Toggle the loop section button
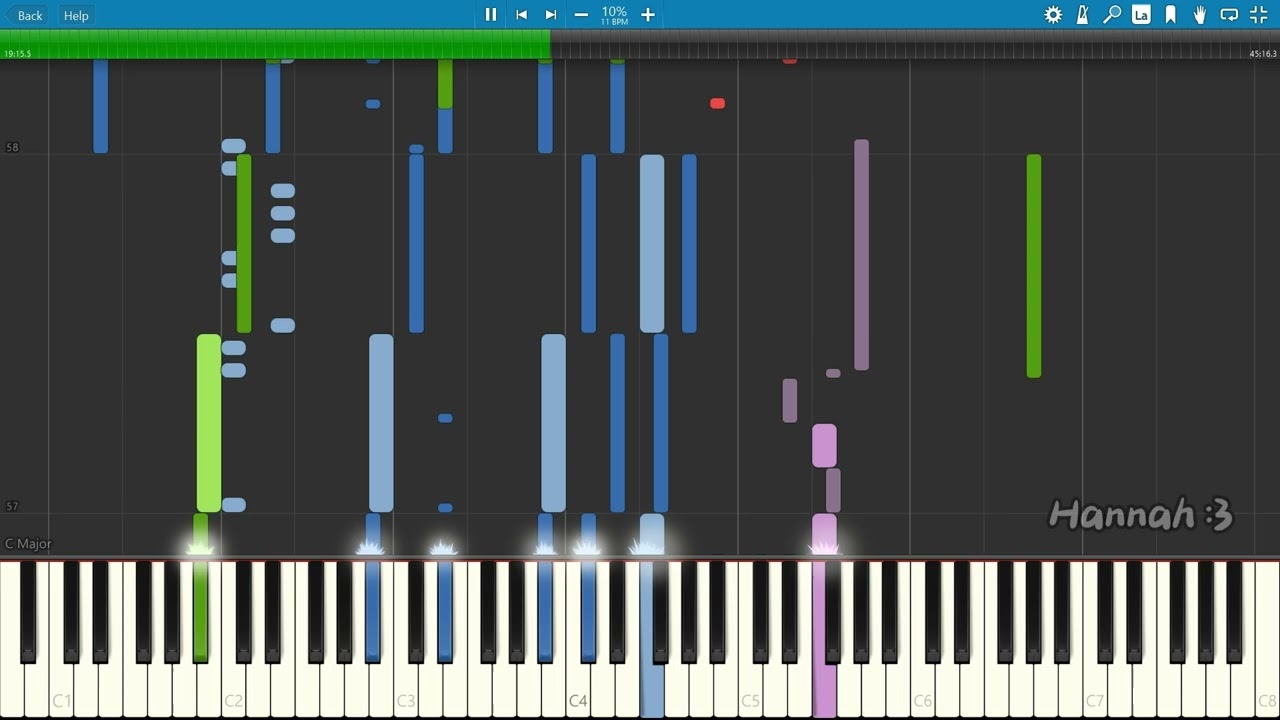Image resolution: width=1280 pixels, height=720 pixels. pyautogui.click(x=1229, y=15)
